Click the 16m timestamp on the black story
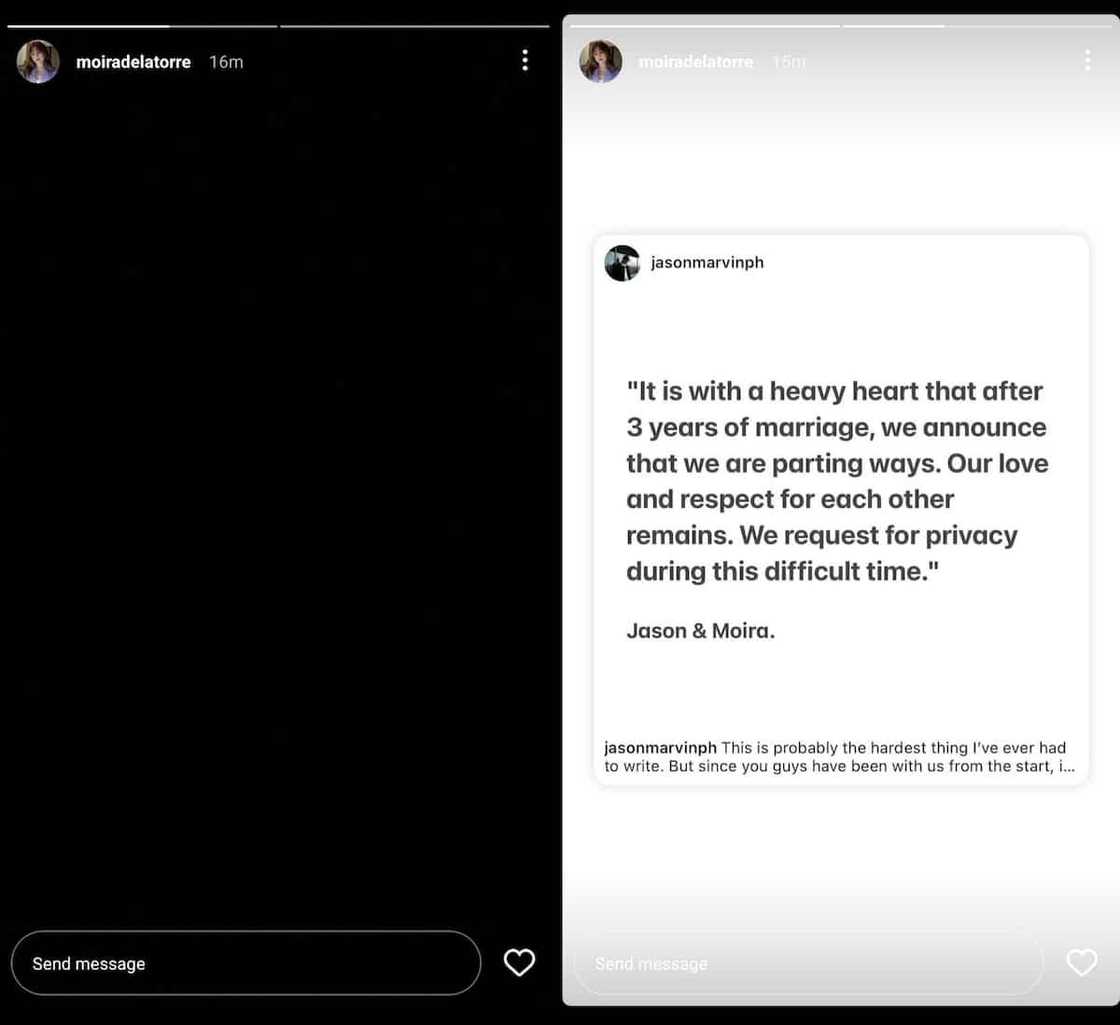This screenshot has height=1025, width=1120. (x=226, y=62)
